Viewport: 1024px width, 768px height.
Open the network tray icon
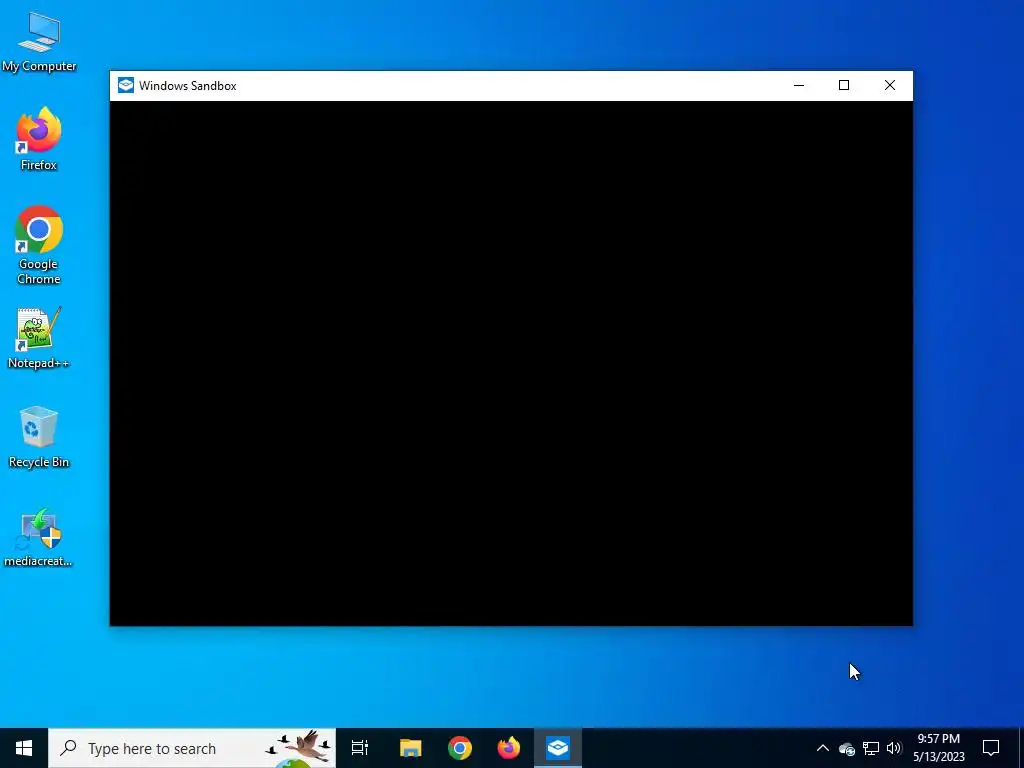[871, 748]
